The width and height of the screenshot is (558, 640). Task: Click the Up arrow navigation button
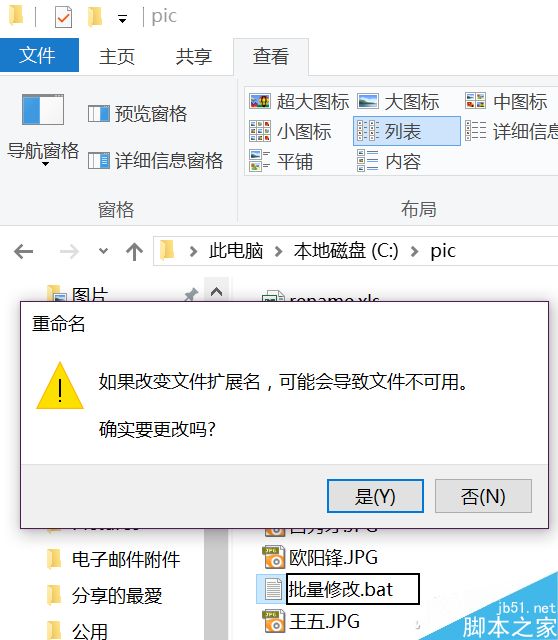tap(134, 251)
